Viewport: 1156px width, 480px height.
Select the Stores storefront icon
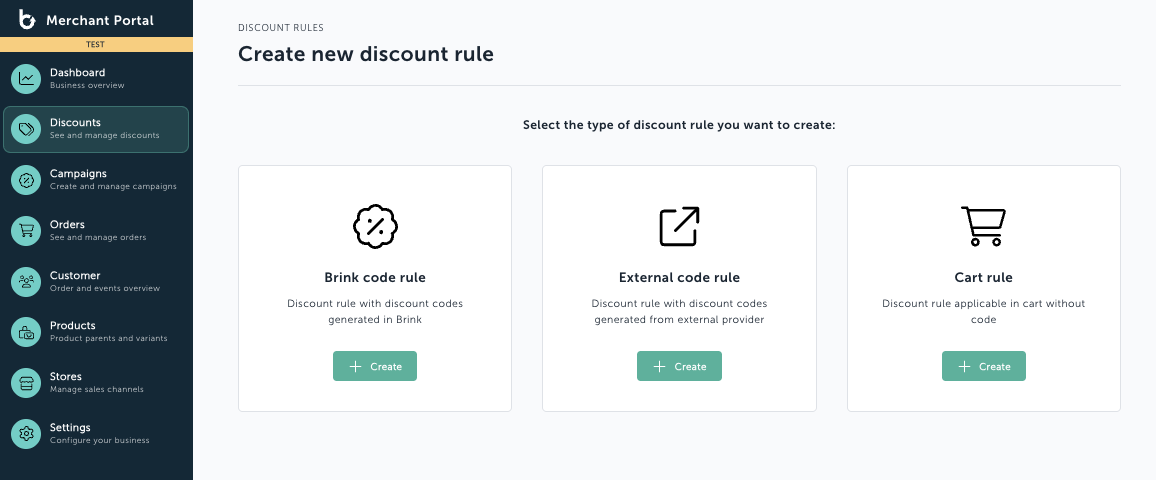click(x=27, y=383)
